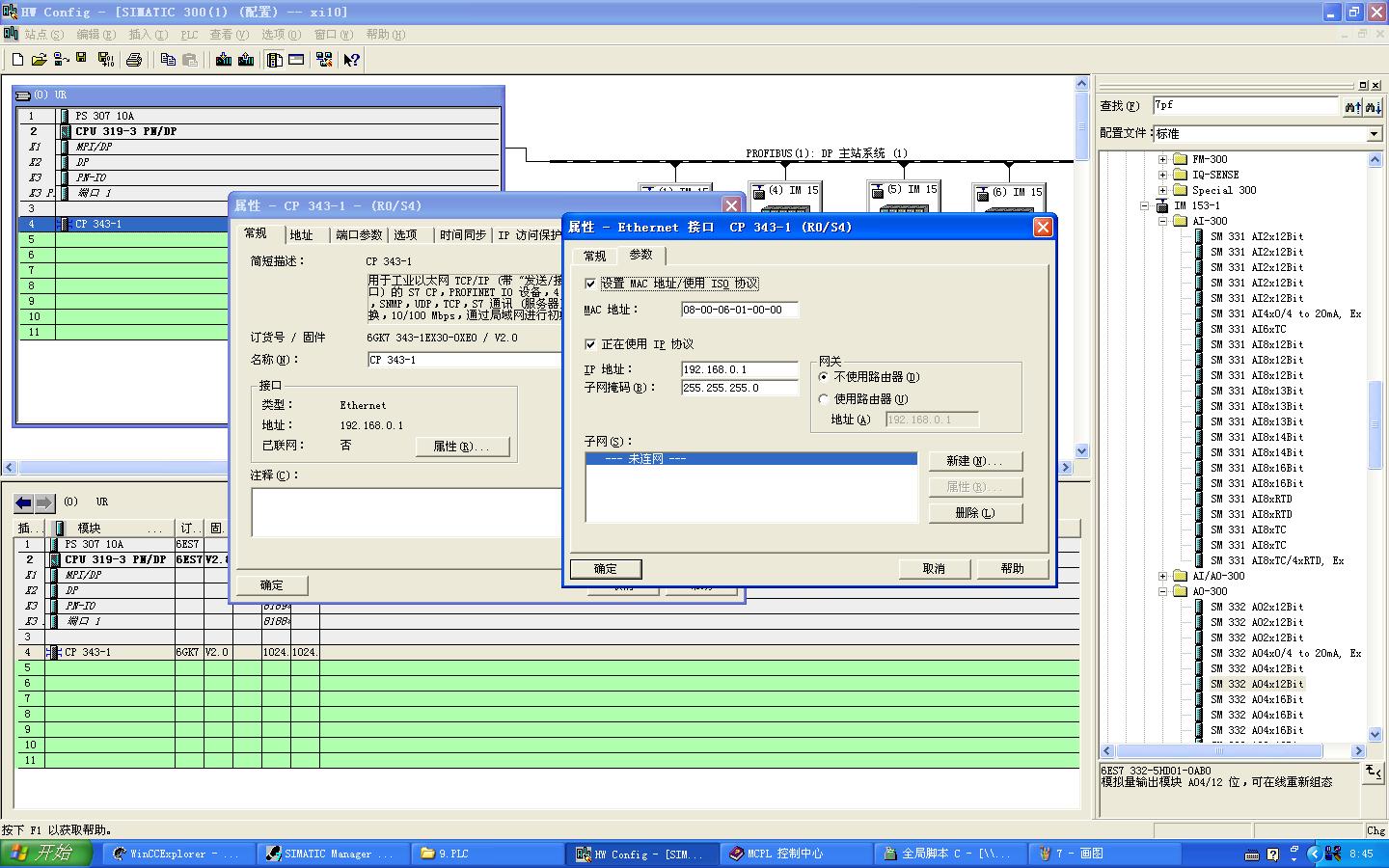Select the 使用路由器 radio button
This screenshot has height=868, width=1389.
824,399
